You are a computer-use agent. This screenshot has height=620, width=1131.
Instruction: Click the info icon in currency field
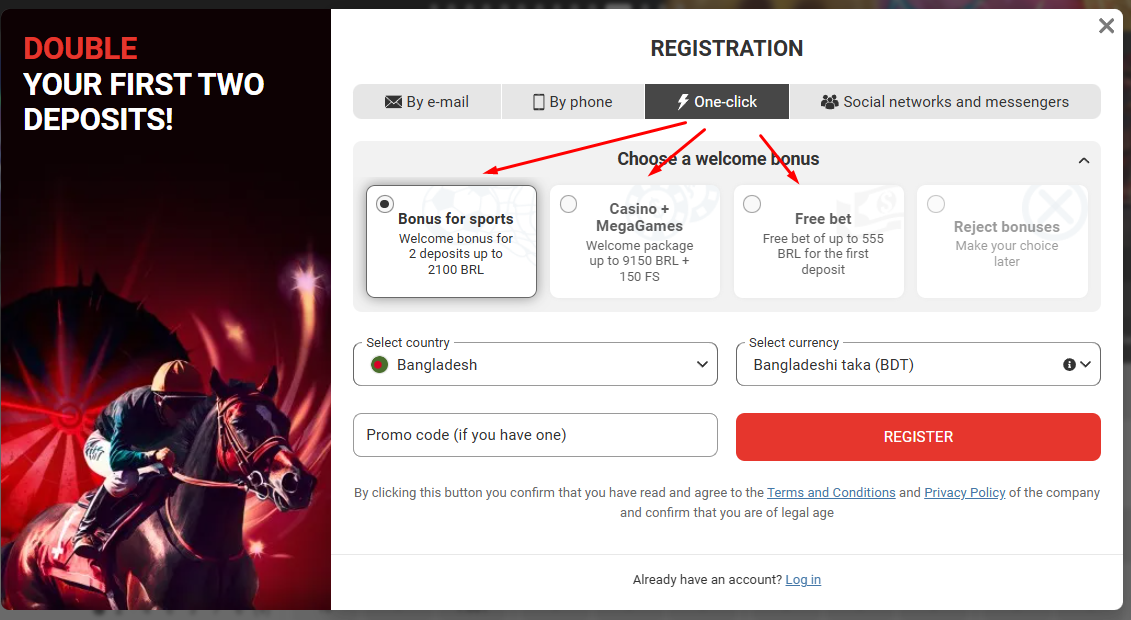coord(1069,365)
